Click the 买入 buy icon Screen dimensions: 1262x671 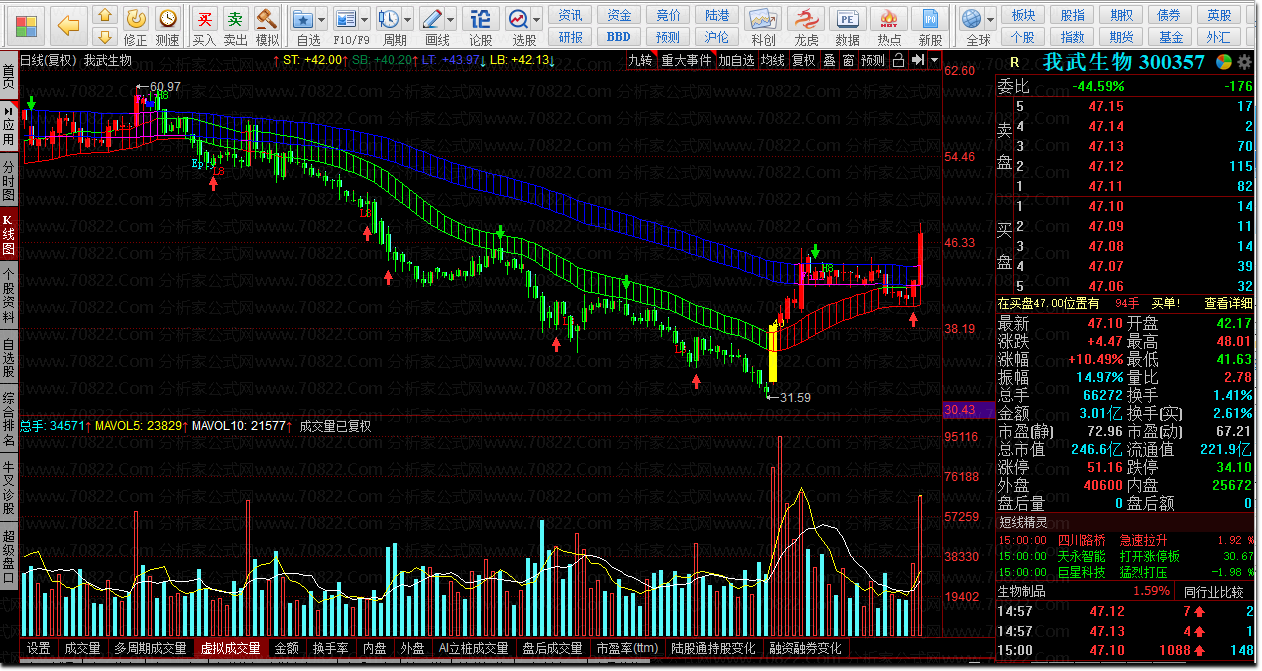coord(204,26)
